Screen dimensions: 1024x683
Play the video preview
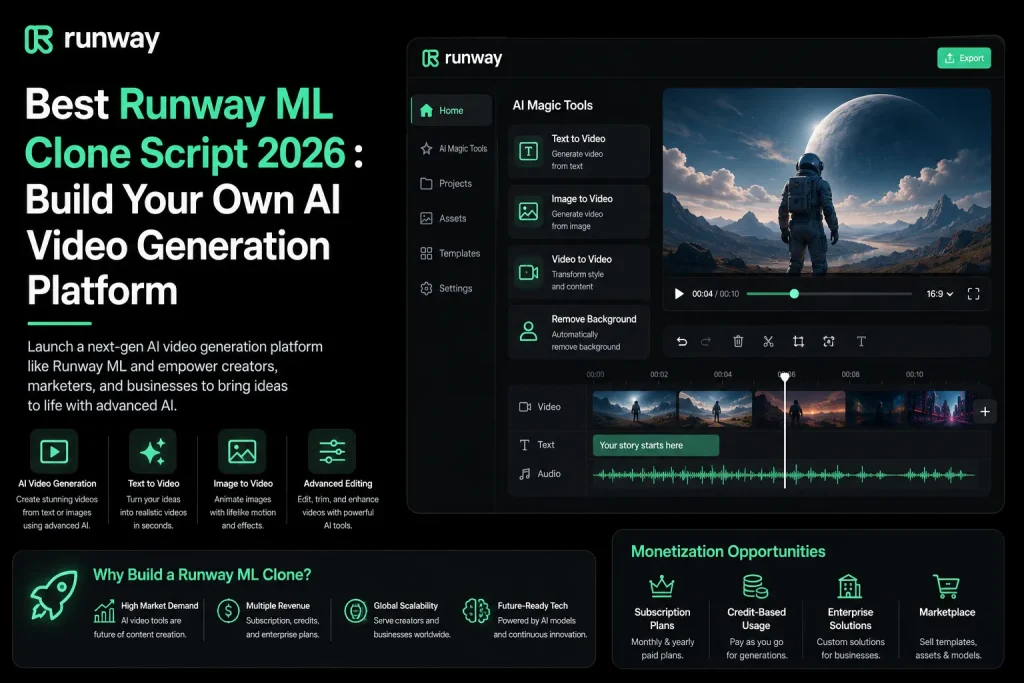tap(679, 294)
